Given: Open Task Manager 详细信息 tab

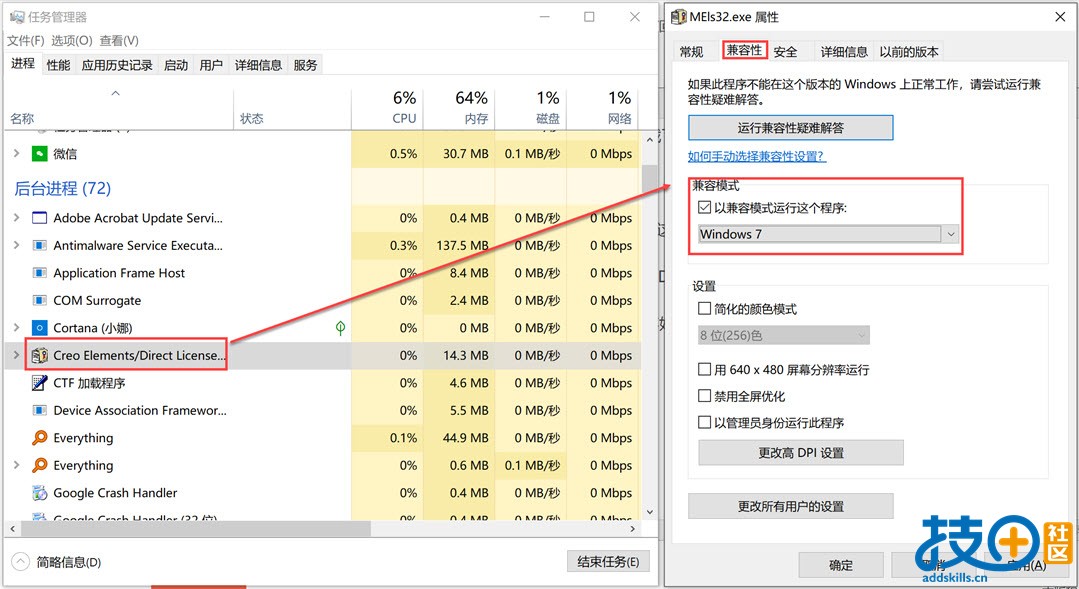Looking at the screenshot, I should (258, 65).
